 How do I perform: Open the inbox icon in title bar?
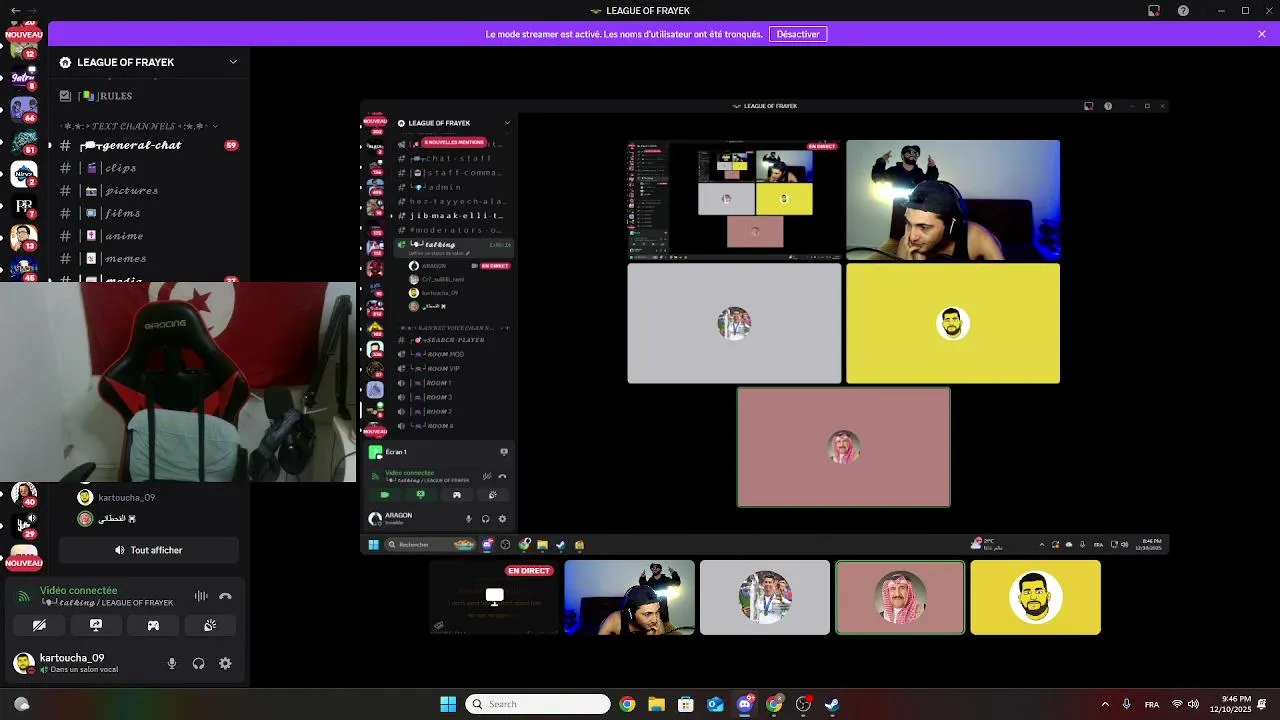pyautogui.click(x=1154, y=11)
